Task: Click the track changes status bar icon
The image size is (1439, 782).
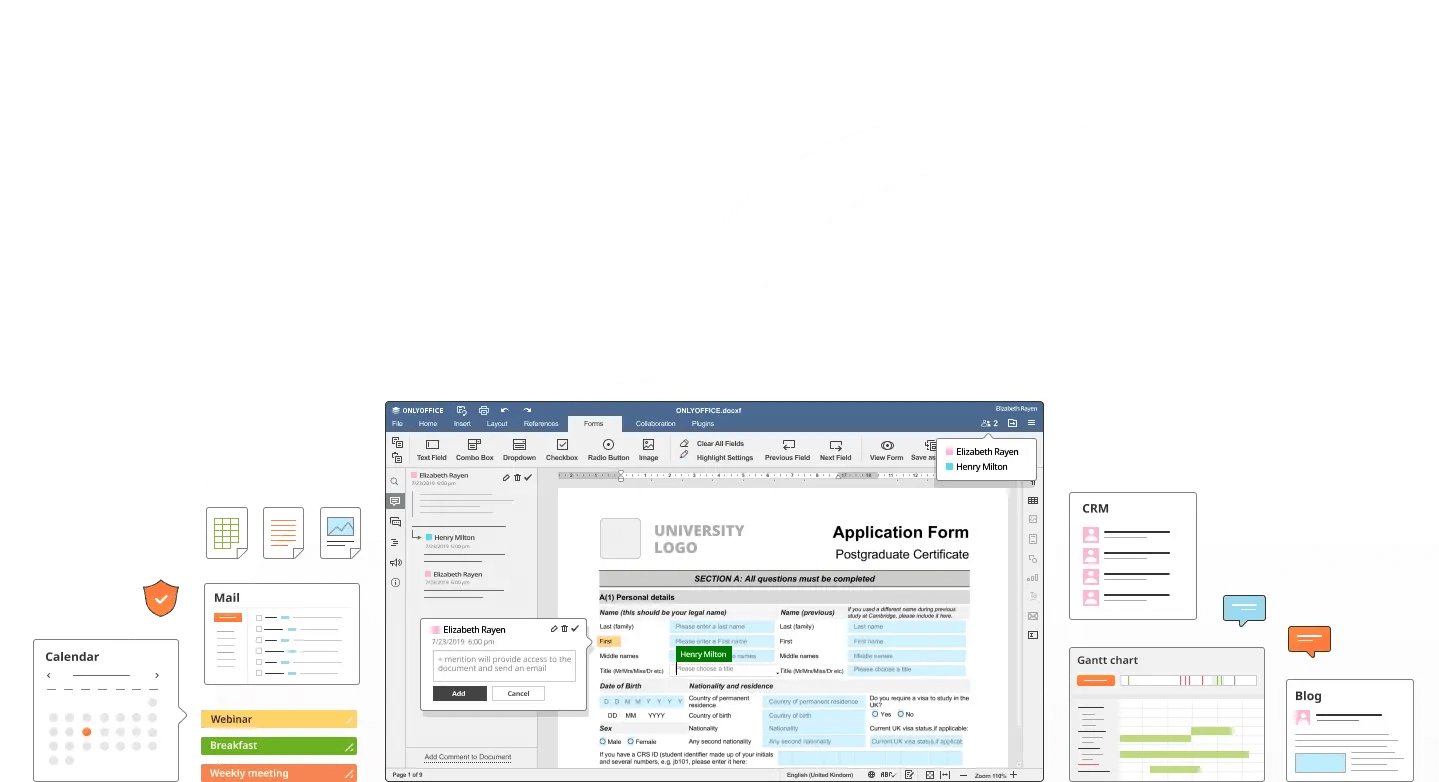Action: tap(910, 775)
